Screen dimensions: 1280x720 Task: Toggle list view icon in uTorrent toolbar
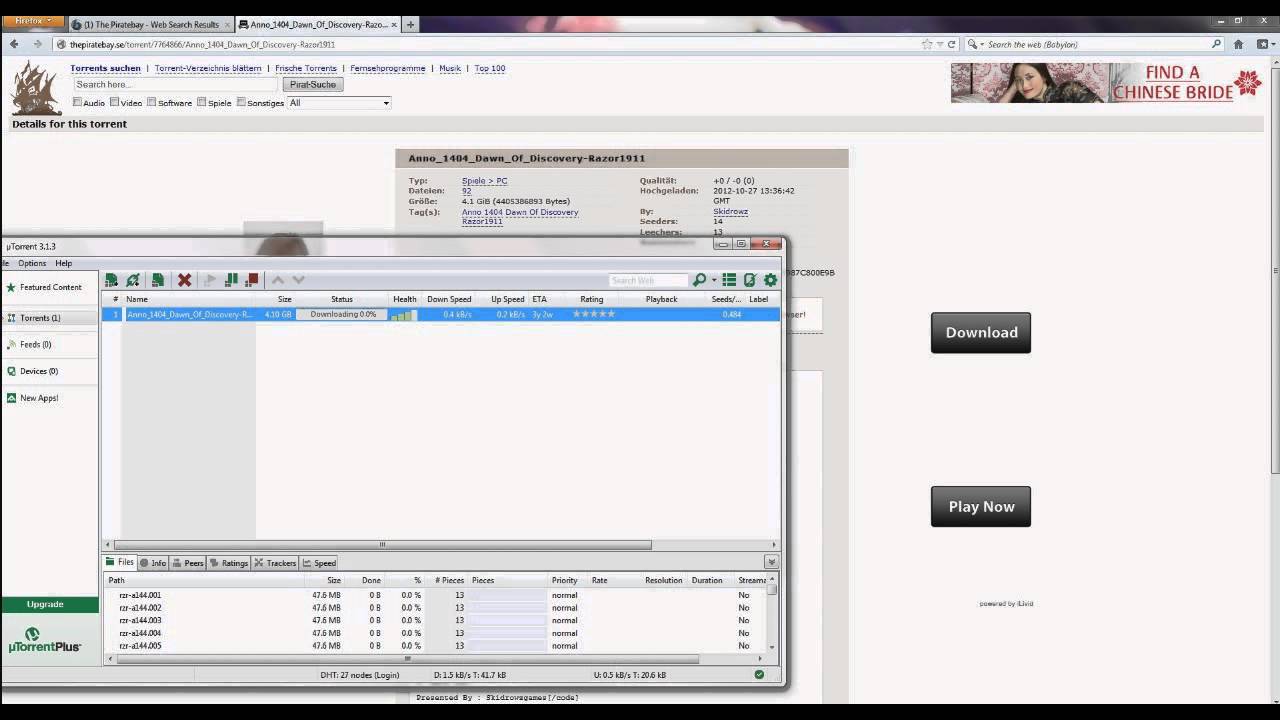tap(729, 280)
